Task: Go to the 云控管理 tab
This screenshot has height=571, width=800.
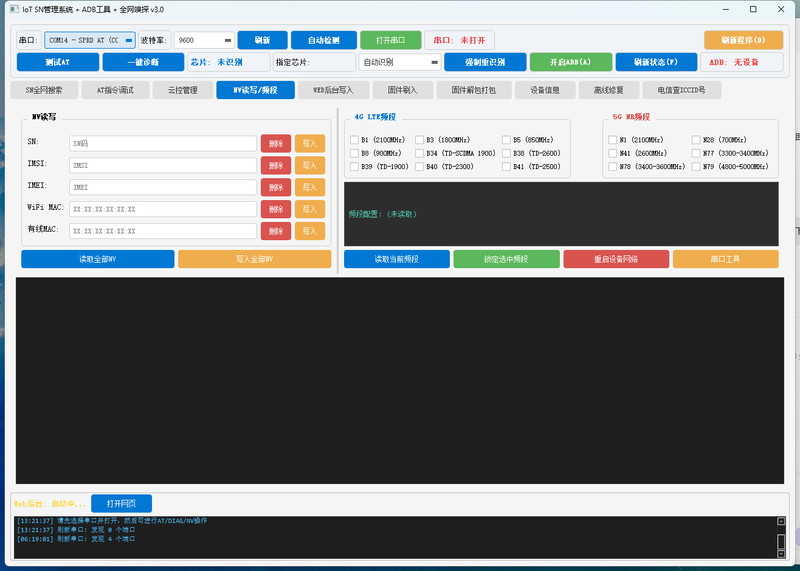Action: (183, 90)
